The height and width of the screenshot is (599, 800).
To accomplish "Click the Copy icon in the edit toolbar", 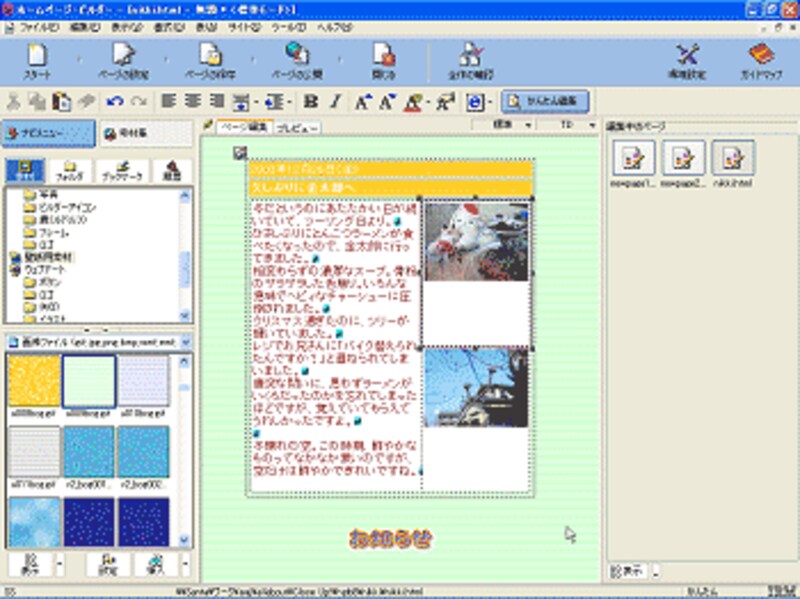I will point(37,102).
